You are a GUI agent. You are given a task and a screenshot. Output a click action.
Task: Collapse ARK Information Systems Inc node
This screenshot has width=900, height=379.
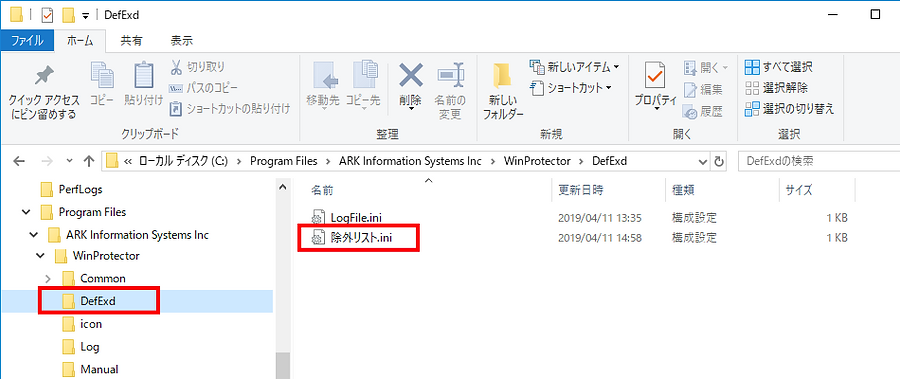33,235
